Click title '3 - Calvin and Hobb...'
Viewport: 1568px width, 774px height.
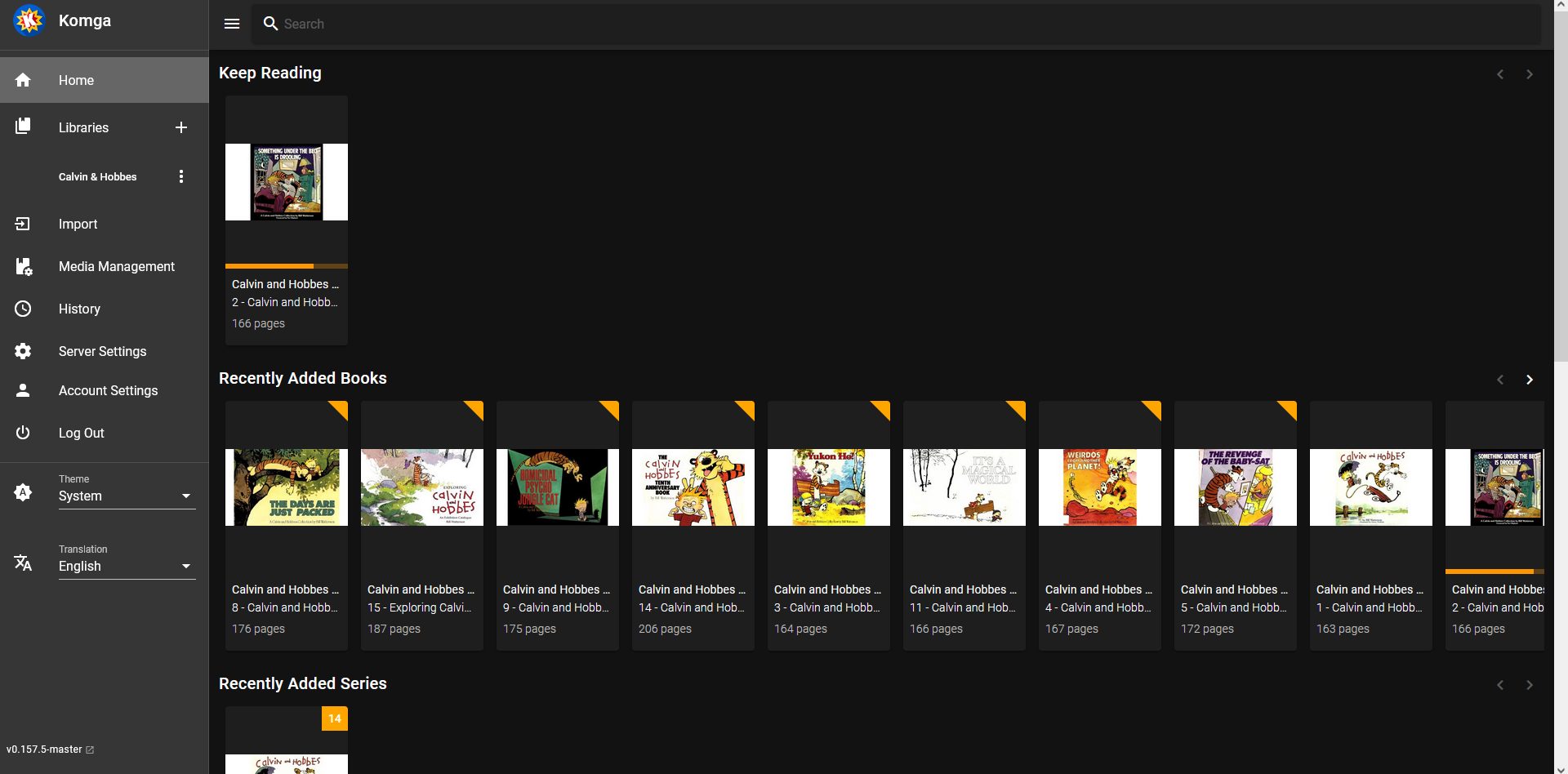[x=826, y=607]
